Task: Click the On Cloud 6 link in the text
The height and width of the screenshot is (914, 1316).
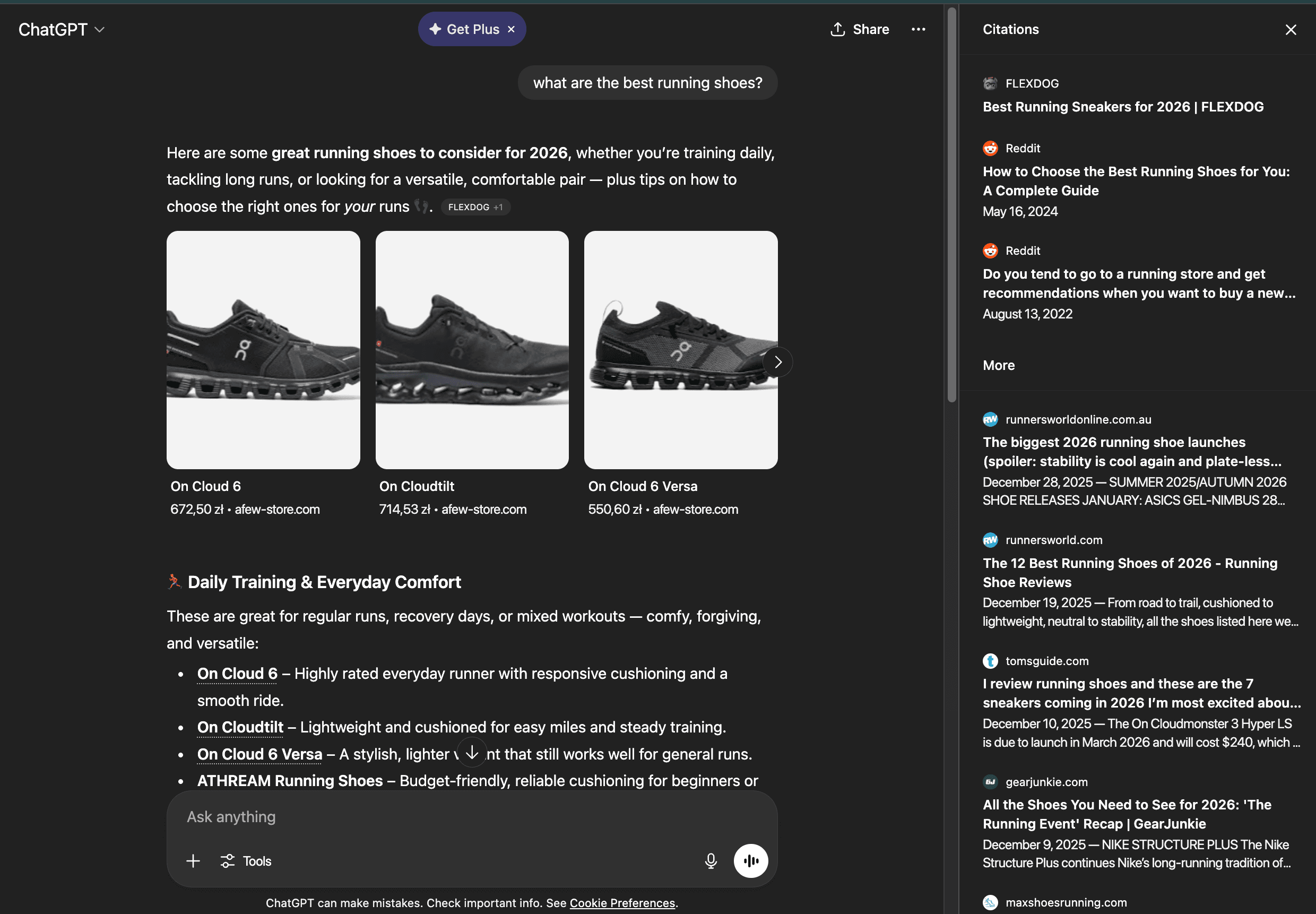Action: click(x=236, y=674)
